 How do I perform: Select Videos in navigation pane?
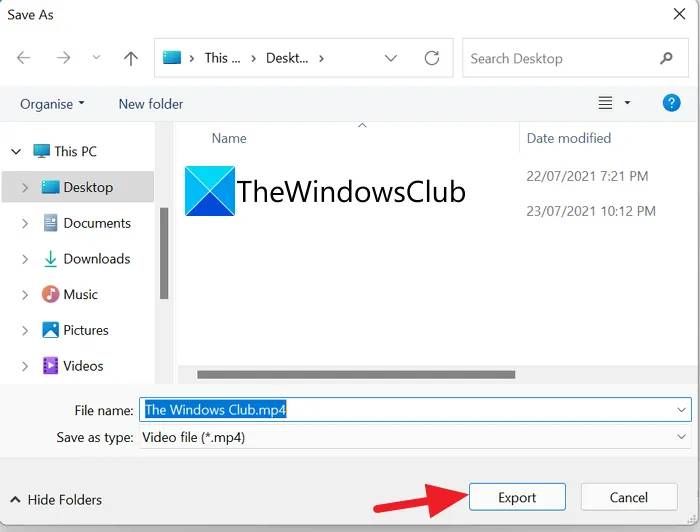(83, 366)
